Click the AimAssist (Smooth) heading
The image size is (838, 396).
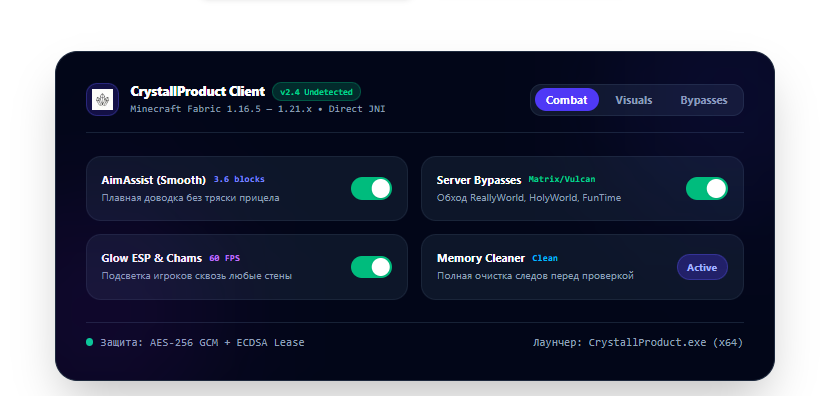point(153,180)
